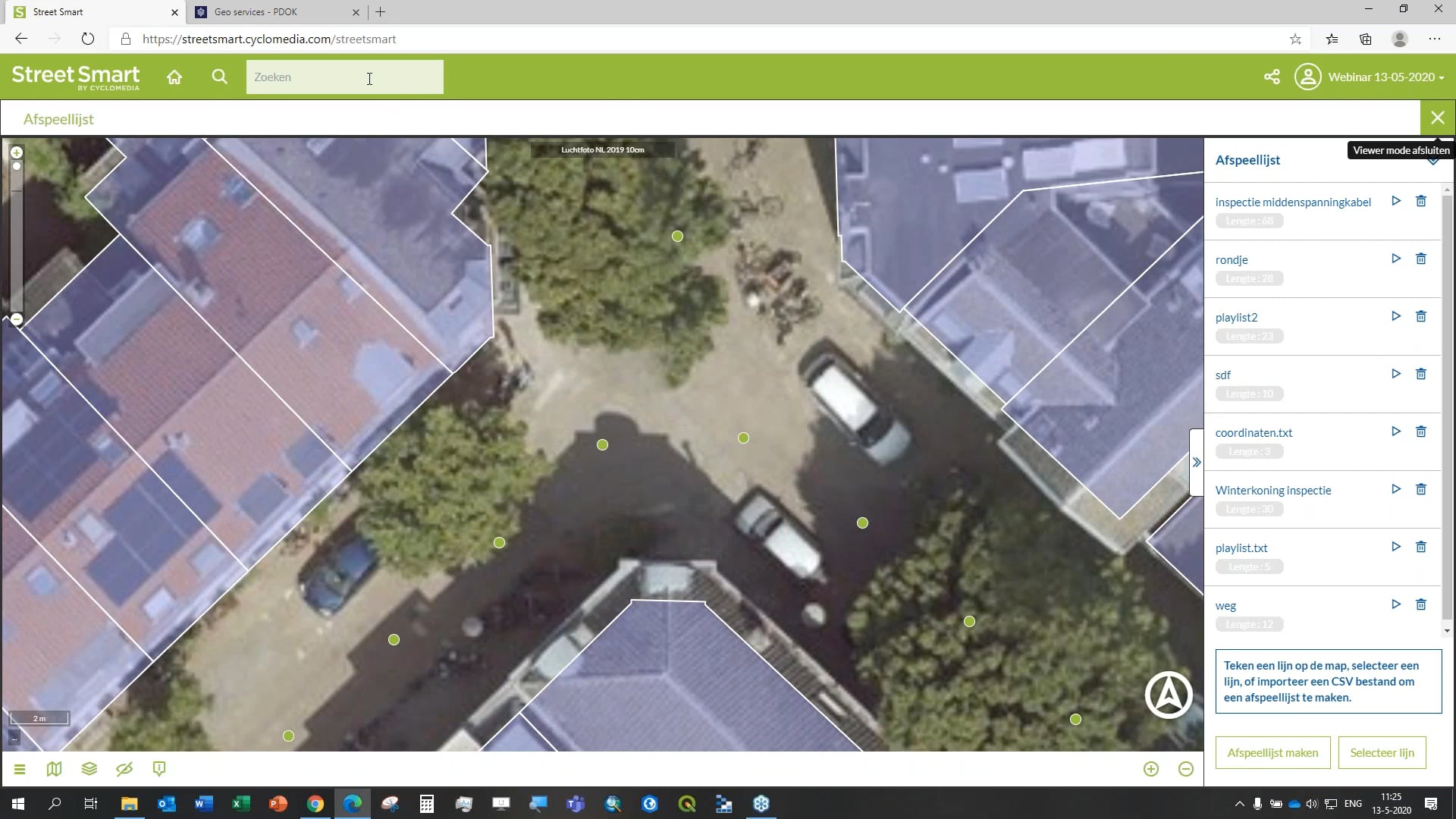Open the map icon in bottom toolbar
The width and height of the screenshot is (1456, 819).
54,769
